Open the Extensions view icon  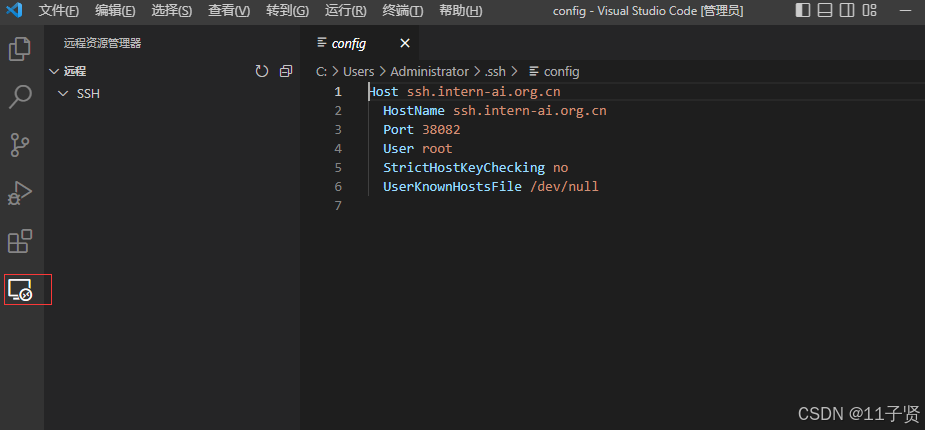tap(19, 241)
